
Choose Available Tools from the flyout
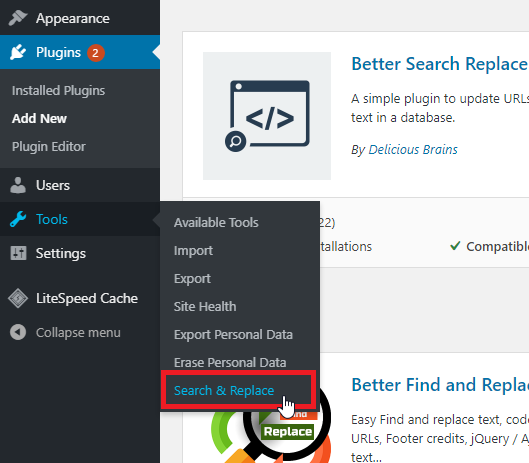[216, 222]
